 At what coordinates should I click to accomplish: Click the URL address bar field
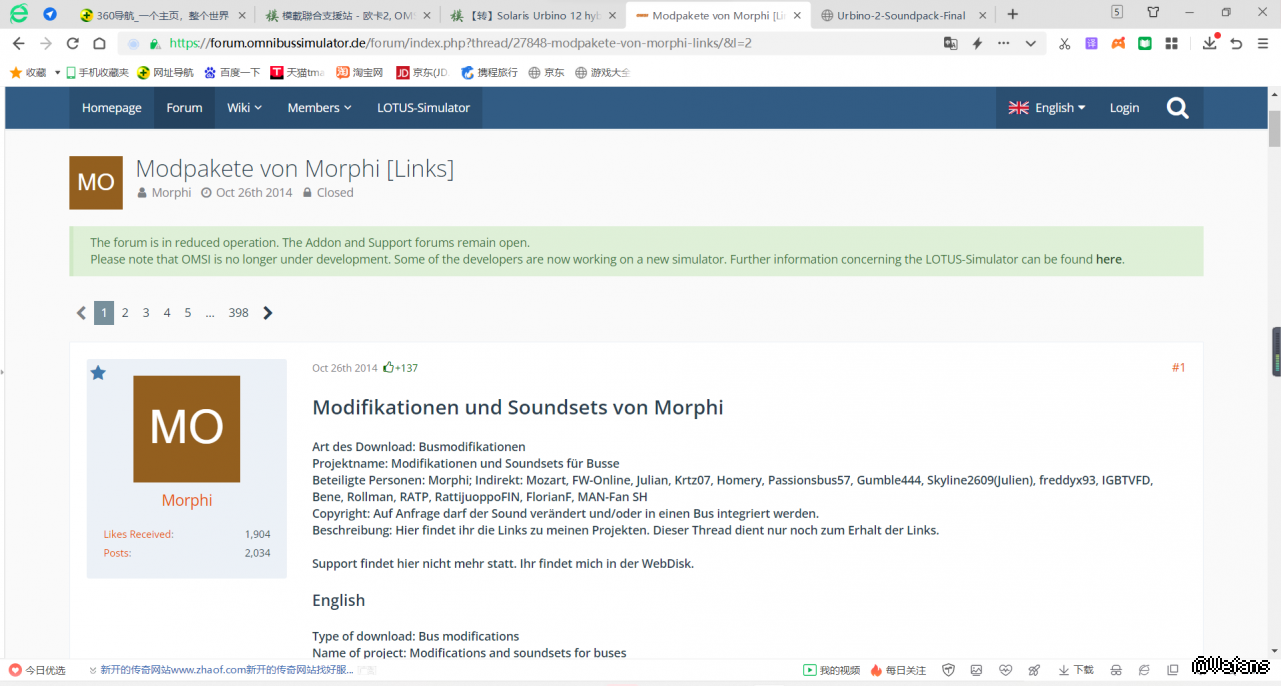click(x=550, y=43)
